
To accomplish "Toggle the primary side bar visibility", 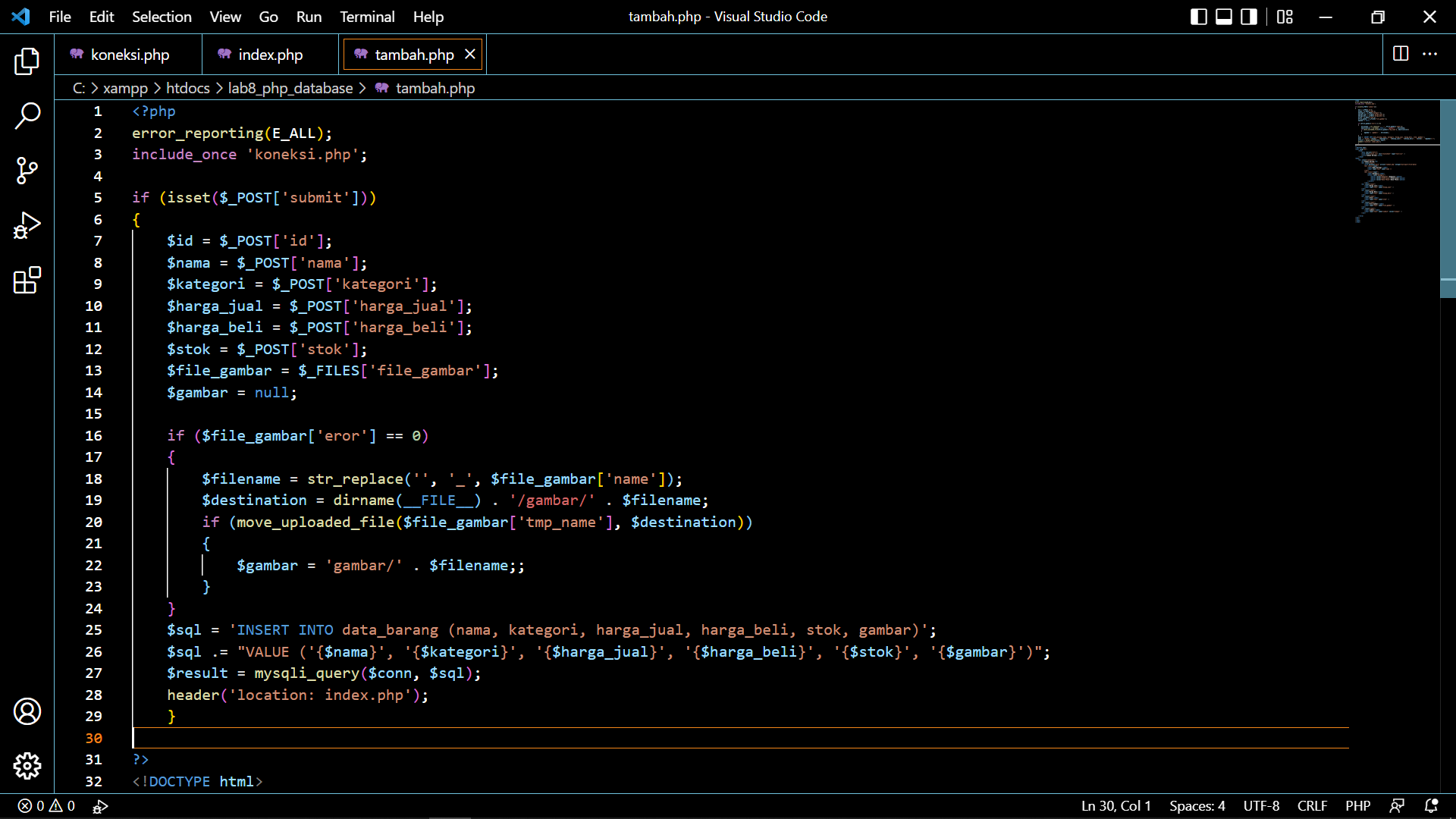I will point(1198,16).
